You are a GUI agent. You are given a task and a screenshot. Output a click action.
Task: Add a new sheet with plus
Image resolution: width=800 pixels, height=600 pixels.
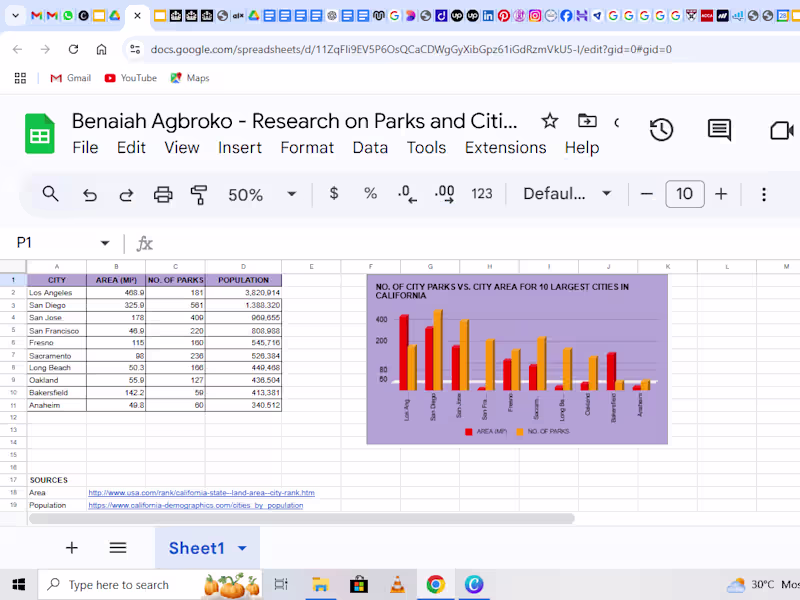(x=72, y=547)
